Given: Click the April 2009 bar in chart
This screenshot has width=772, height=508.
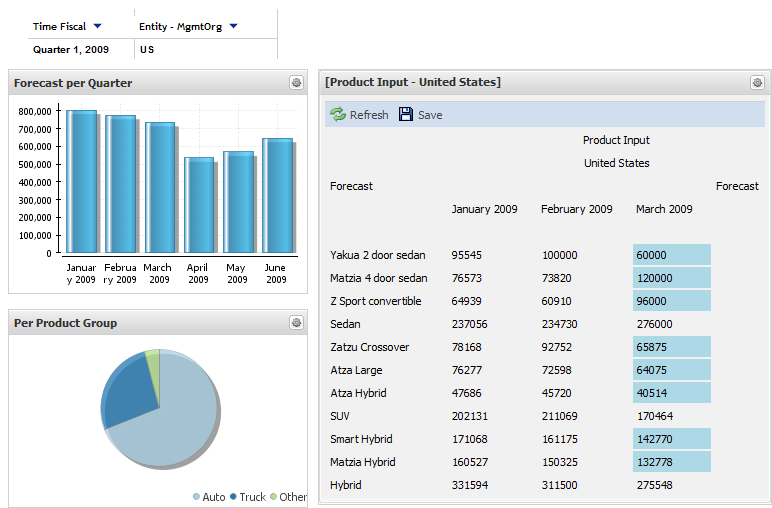Looking at the screenshot, I should [x=198, y=205].
